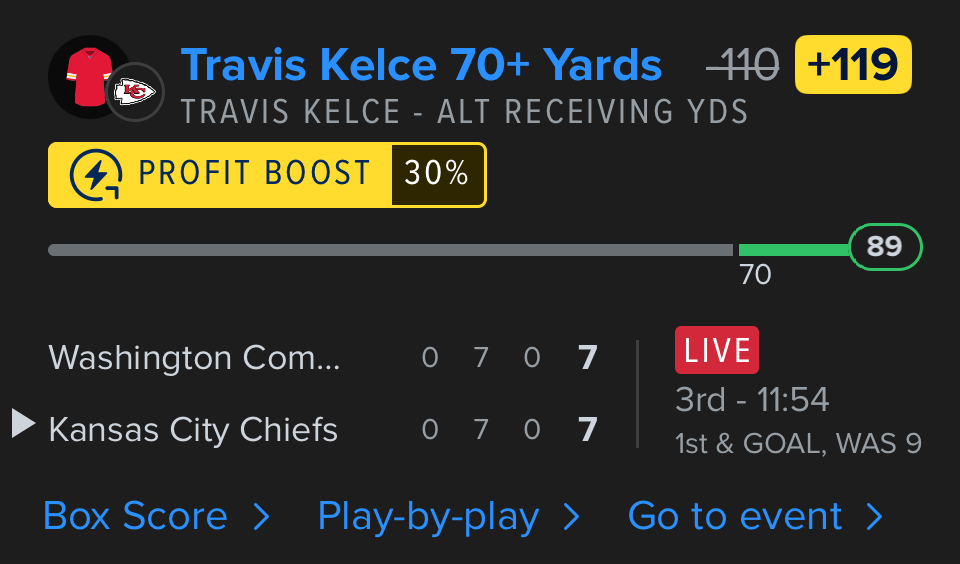This screenshot has width=960, height=564.
Task: Click the profit boost lightning bolt icon
Action: [97, 175]
